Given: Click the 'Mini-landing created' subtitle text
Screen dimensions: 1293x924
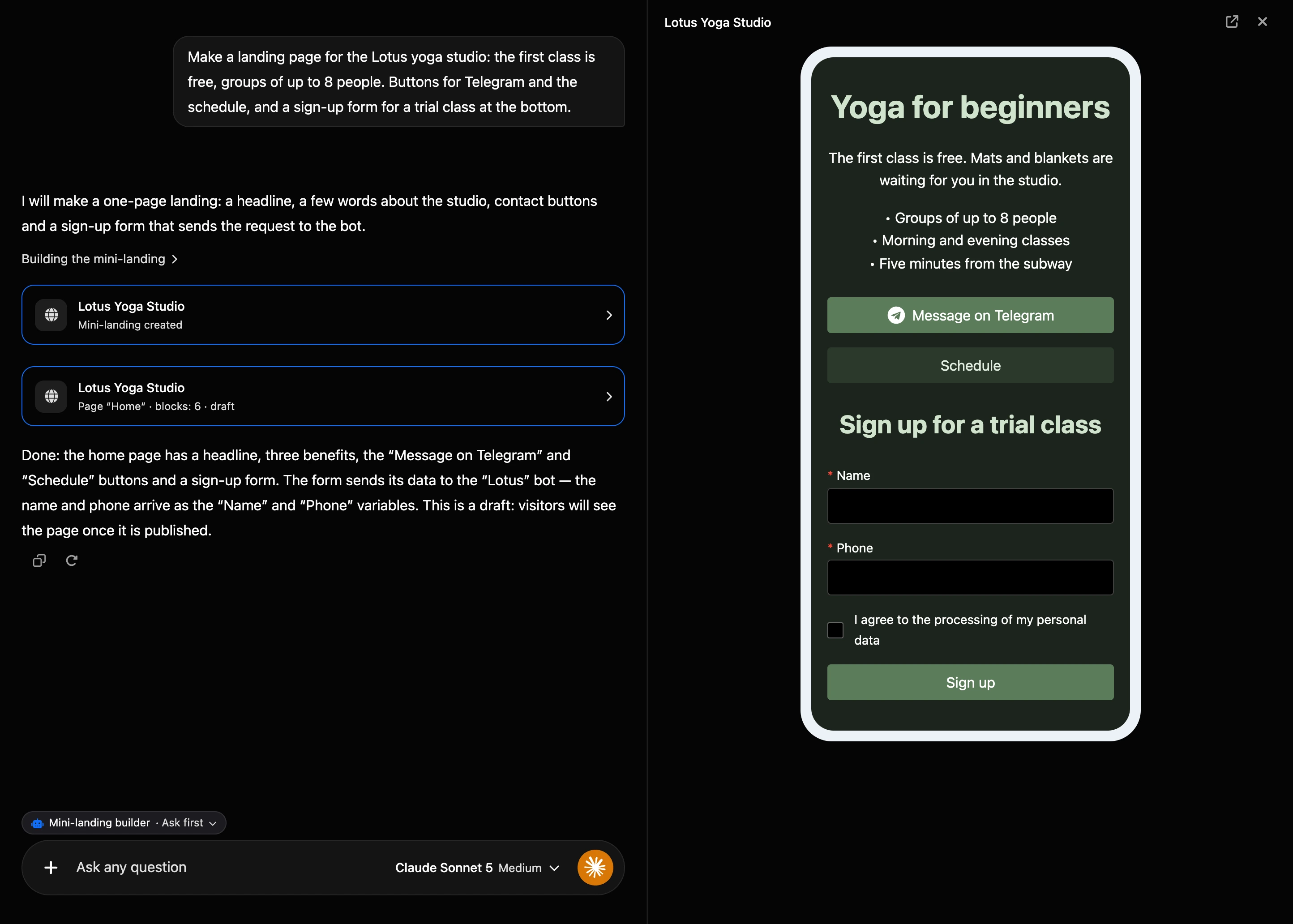Looking at the screenshot, I should point(130,325).
